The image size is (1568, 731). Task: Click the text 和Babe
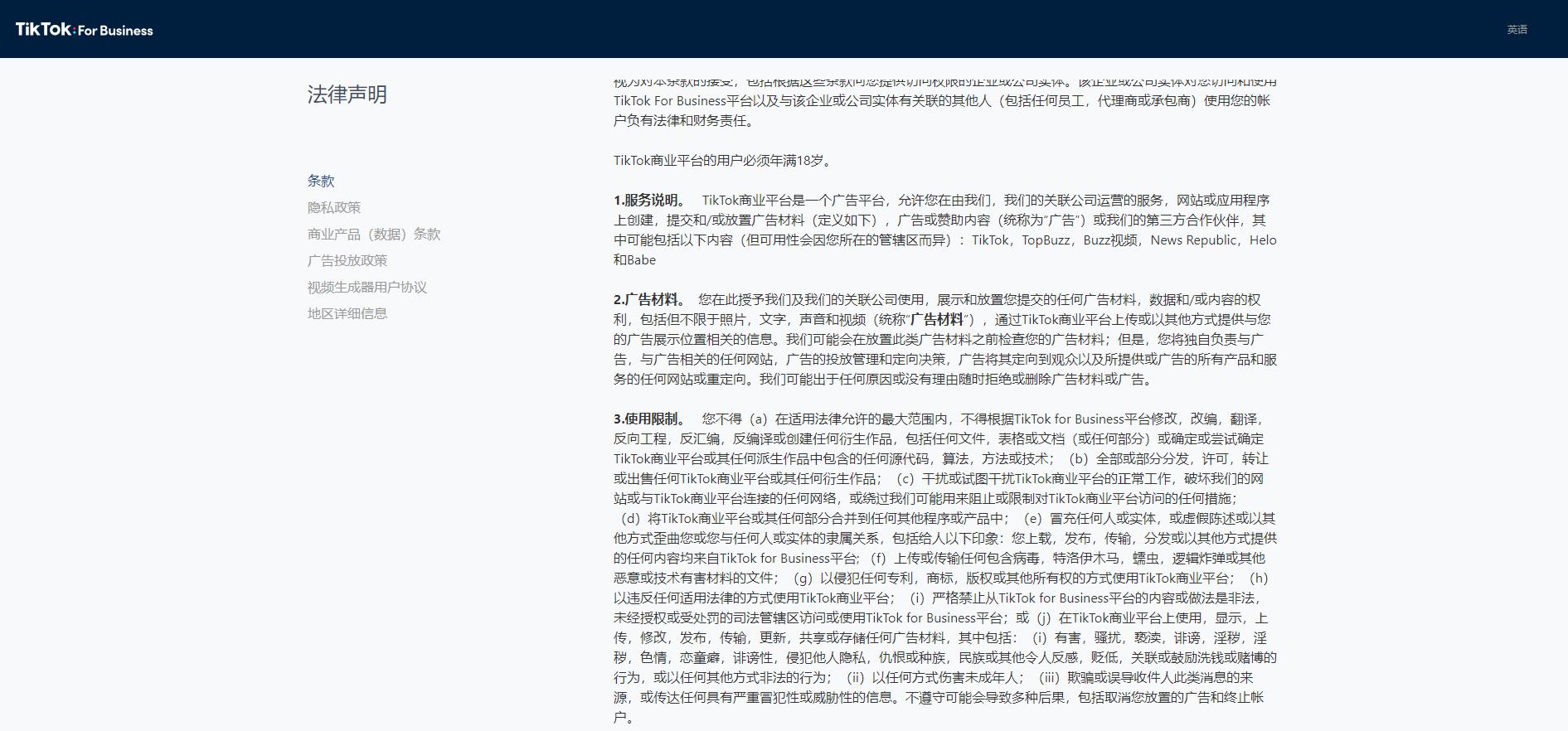point(635,259)
